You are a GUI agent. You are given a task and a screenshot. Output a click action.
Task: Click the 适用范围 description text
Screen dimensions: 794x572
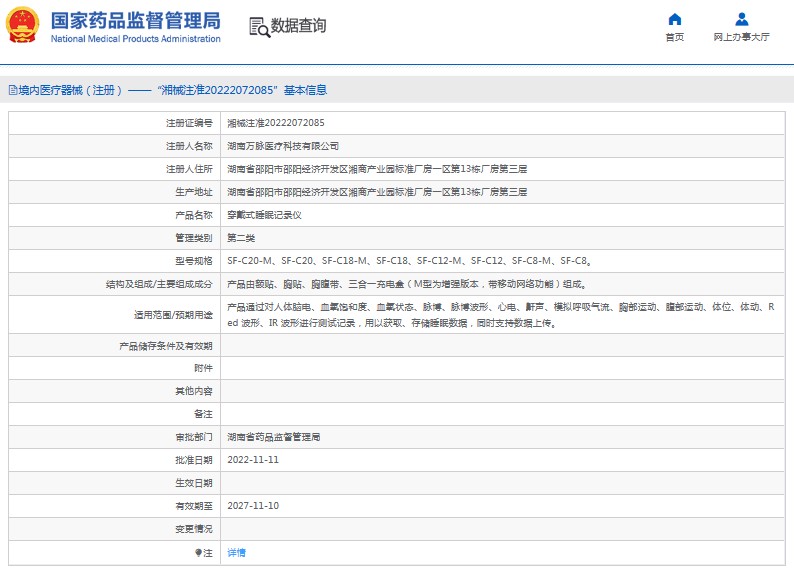(501, 315)
